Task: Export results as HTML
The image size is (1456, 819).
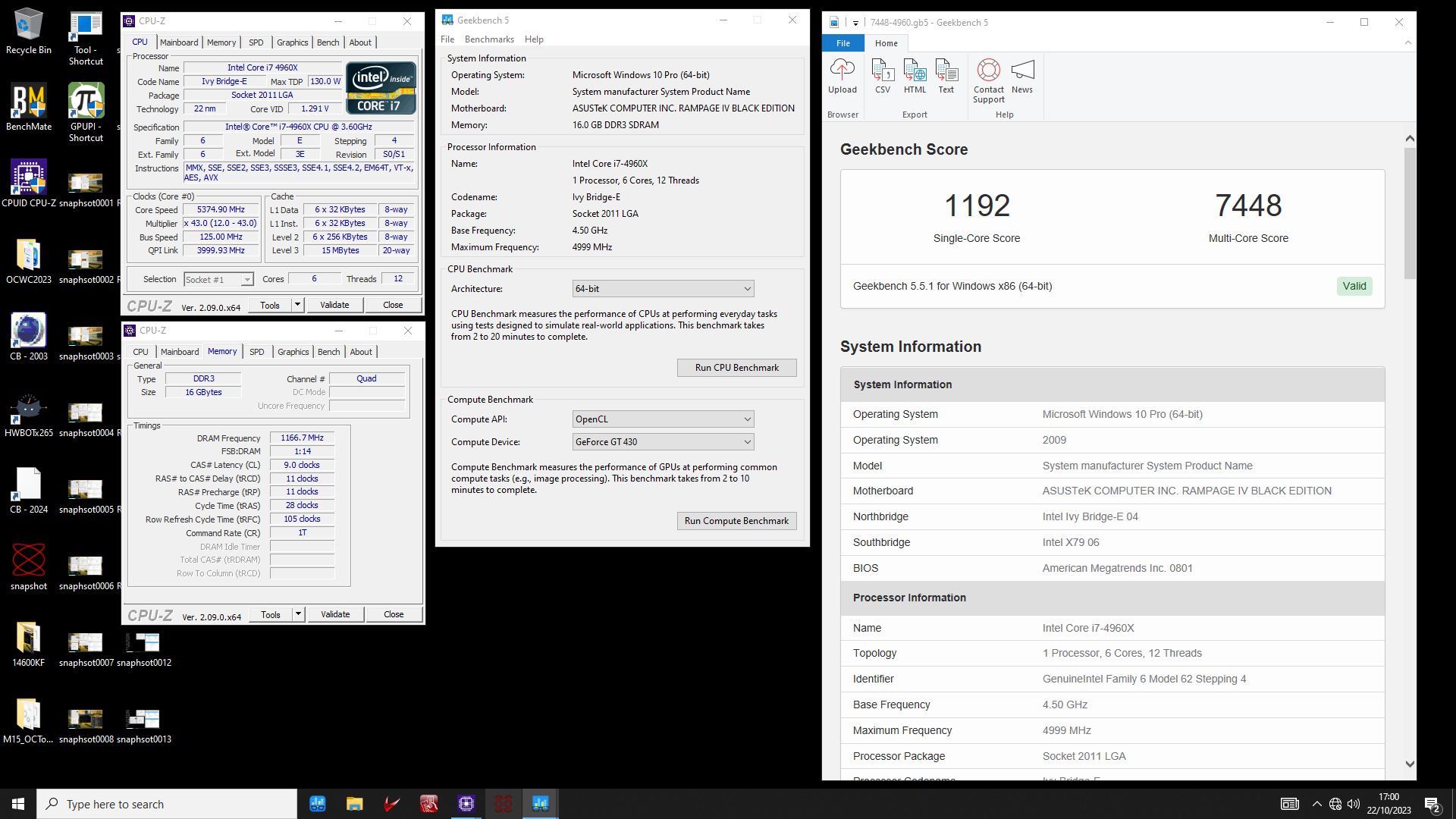Action: pos(915,76)
